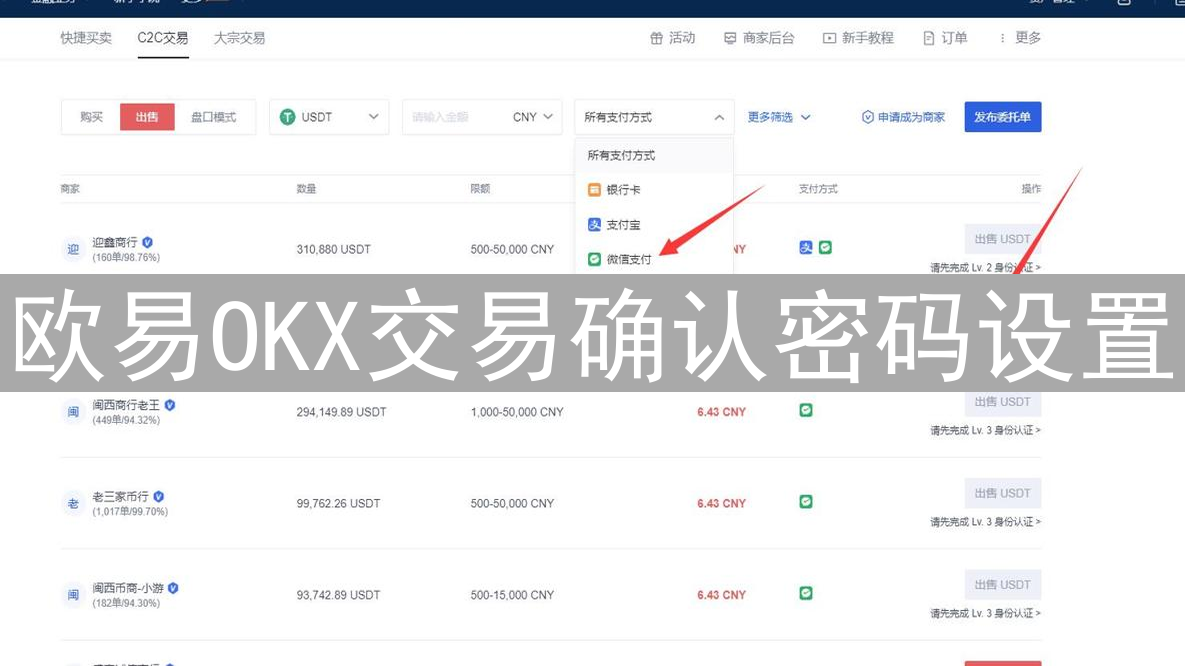Click Alipay payment icon in 迎鑫商行 row
The width and height of the screenshot is (1185, 666).
point(806,247)
